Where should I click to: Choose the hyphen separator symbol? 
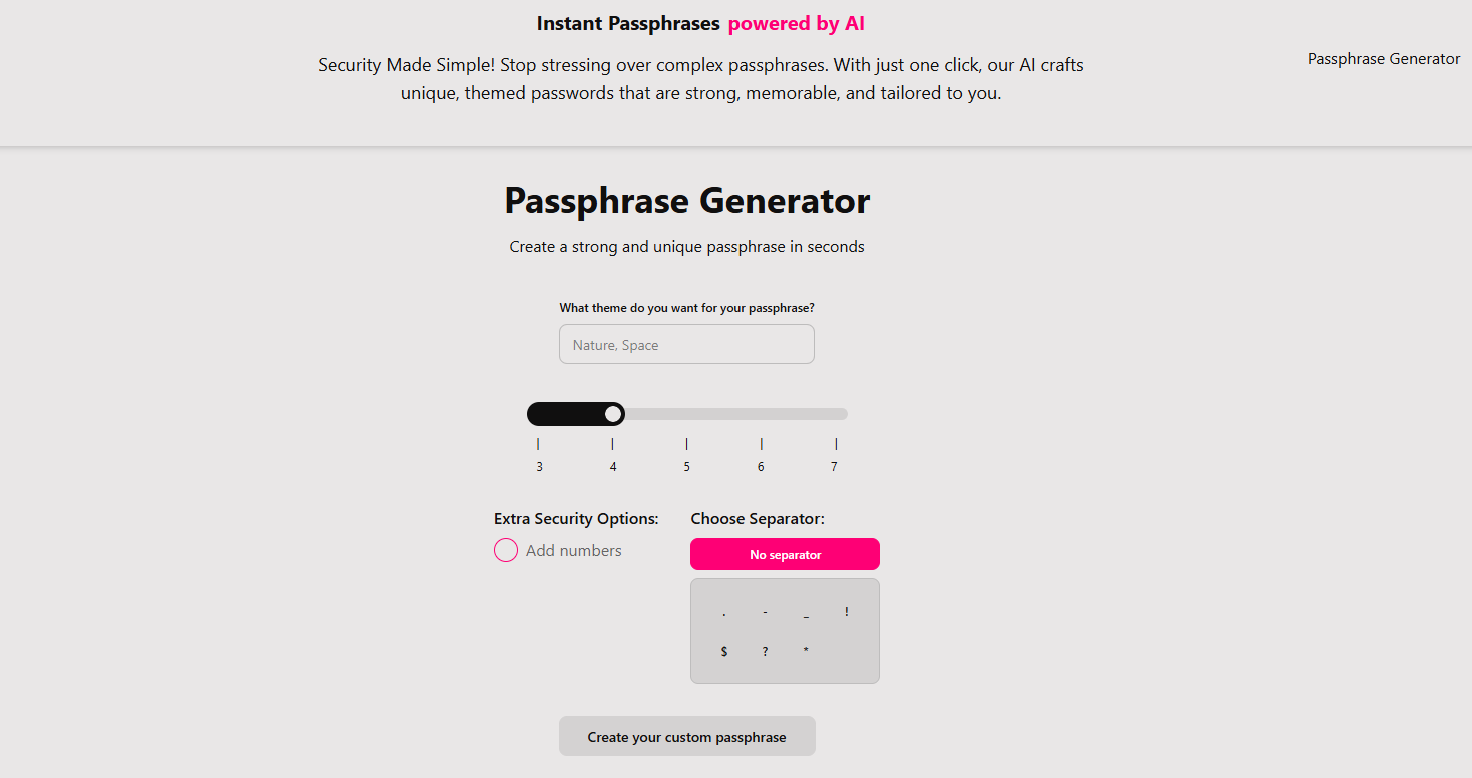click(765, 612)
